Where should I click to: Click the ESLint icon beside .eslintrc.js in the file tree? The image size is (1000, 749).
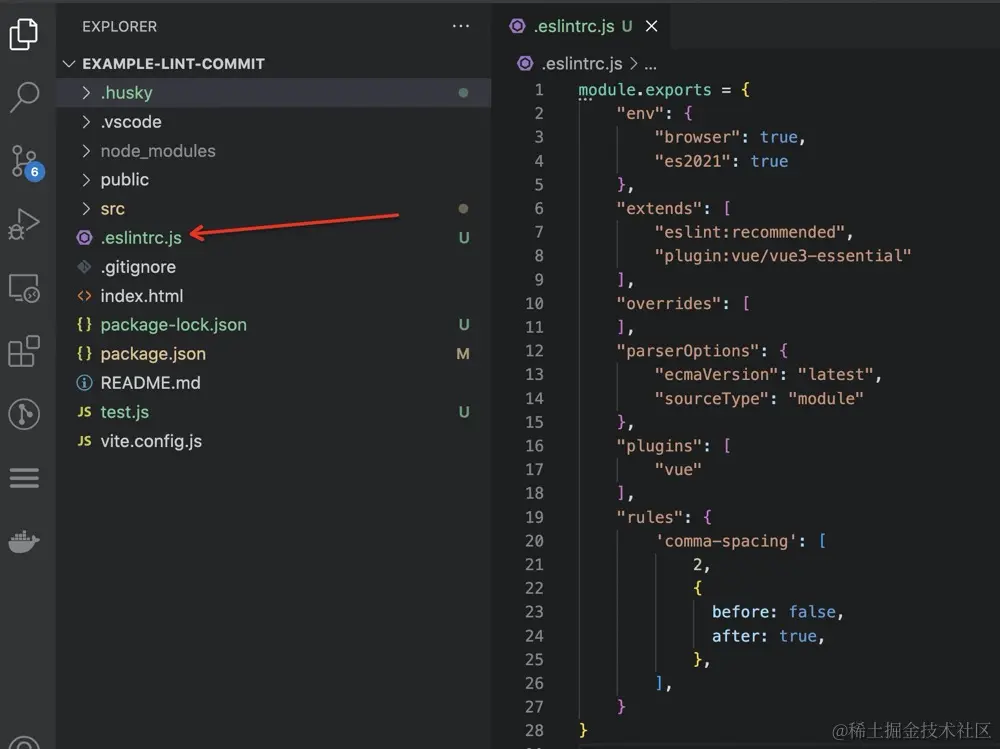tap(84, 238)
